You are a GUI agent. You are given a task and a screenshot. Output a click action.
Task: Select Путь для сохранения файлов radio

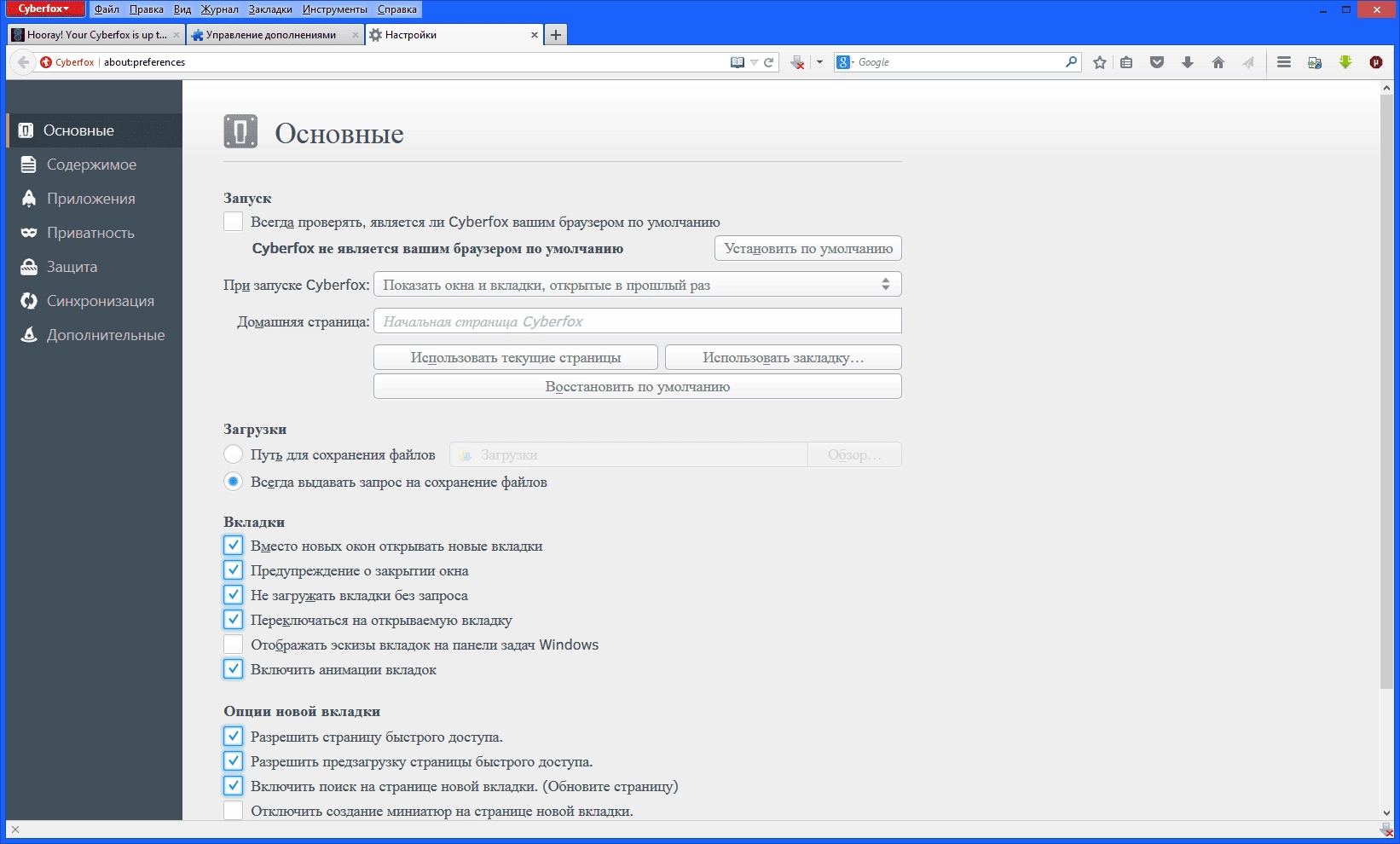pos(233,454)
